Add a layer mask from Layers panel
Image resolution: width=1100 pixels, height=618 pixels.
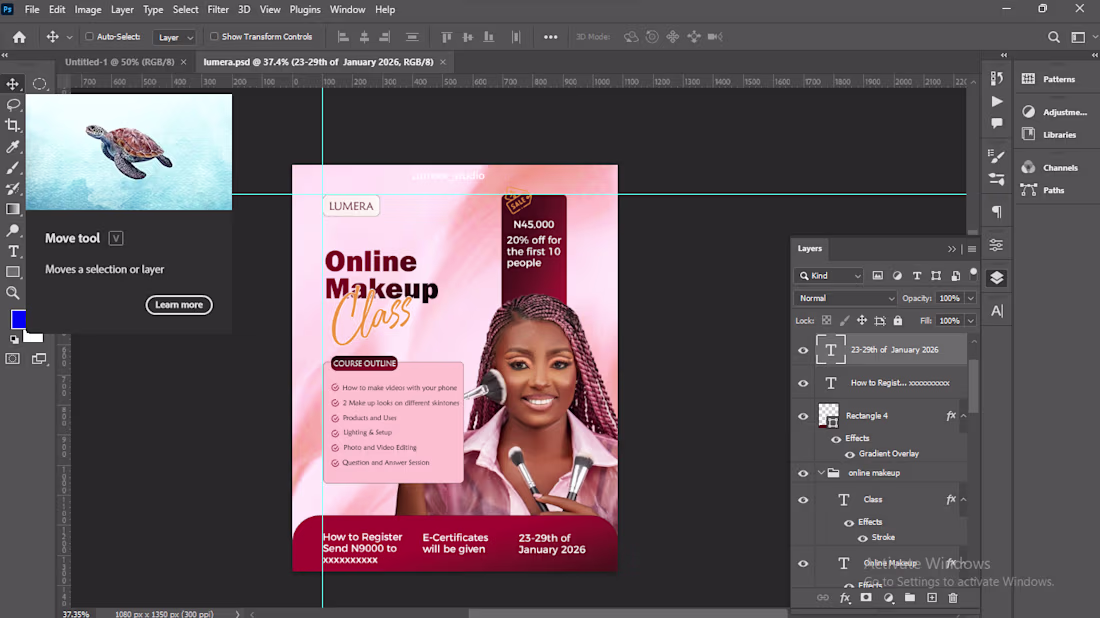point(866,598)
